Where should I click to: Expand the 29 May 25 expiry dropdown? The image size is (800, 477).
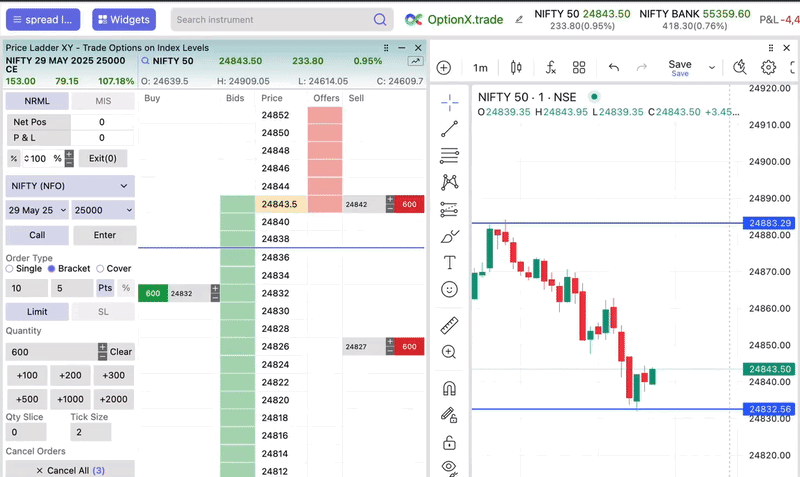coord(37,210)
